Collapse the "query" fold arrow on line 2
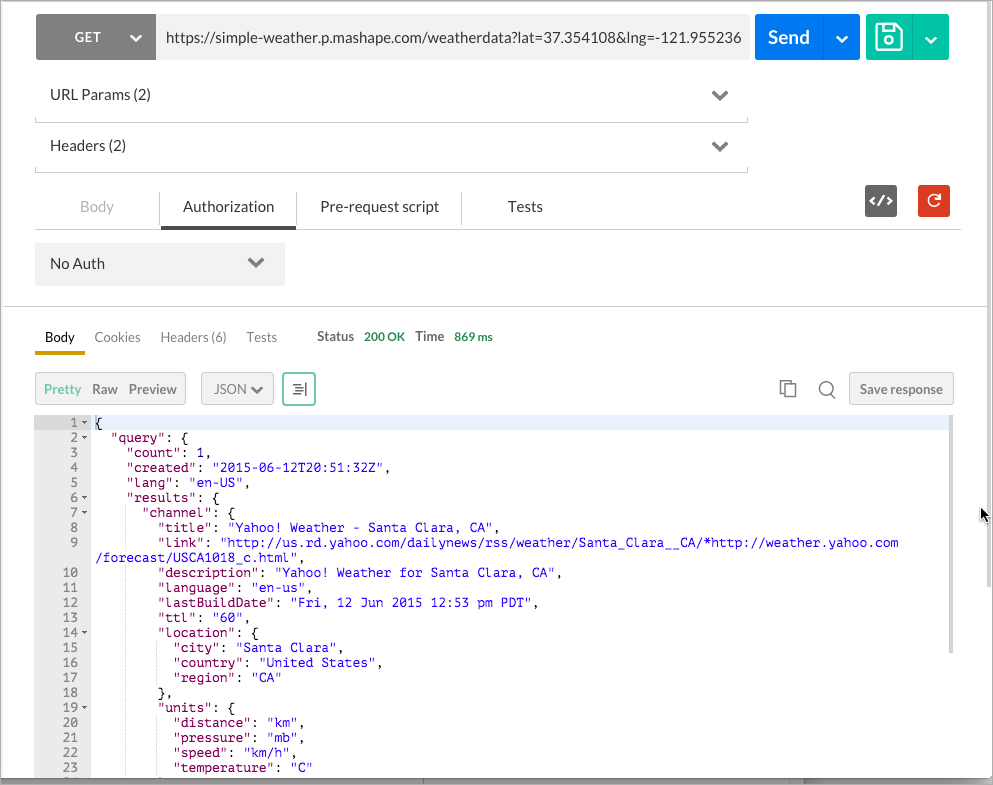This screenshot has height=785, width=993. 84,438
